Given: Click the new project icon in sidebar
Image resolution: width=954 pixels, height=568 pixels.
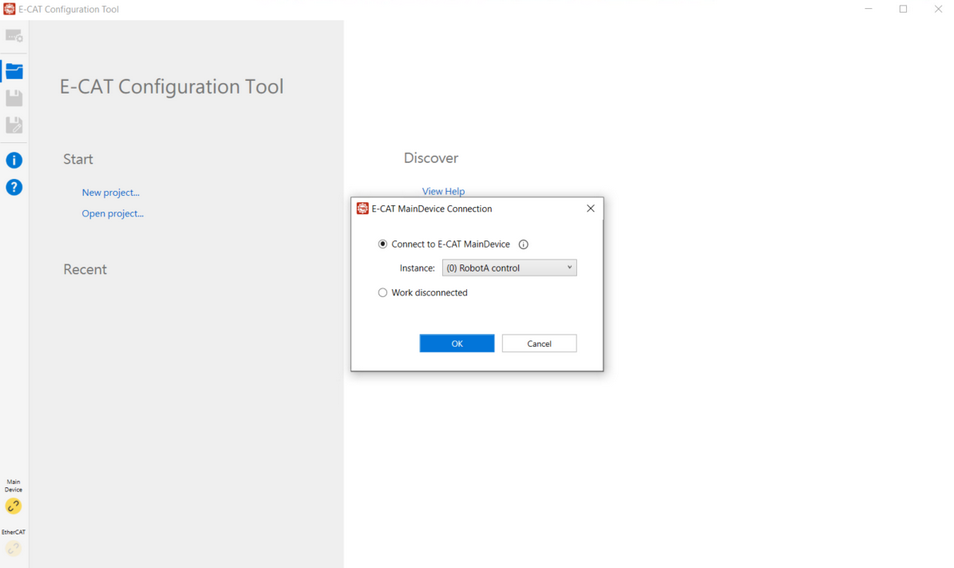Looking at the screenshot, I should tap(14, 36).
